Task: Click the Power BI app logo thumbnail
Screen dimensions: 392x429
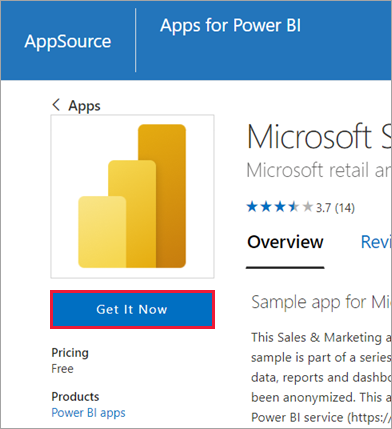Action: [132, 196]
